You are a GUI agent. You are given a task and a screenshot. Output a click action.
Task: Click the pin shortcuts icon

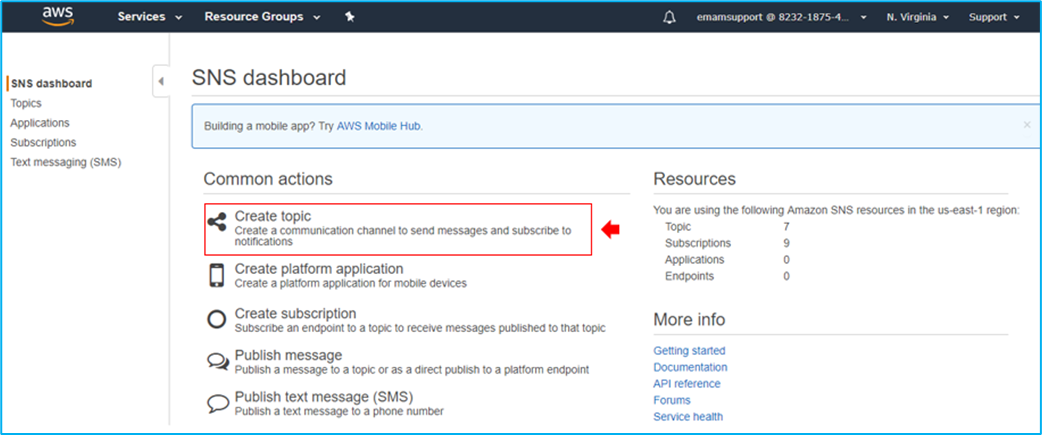(350, 17)
